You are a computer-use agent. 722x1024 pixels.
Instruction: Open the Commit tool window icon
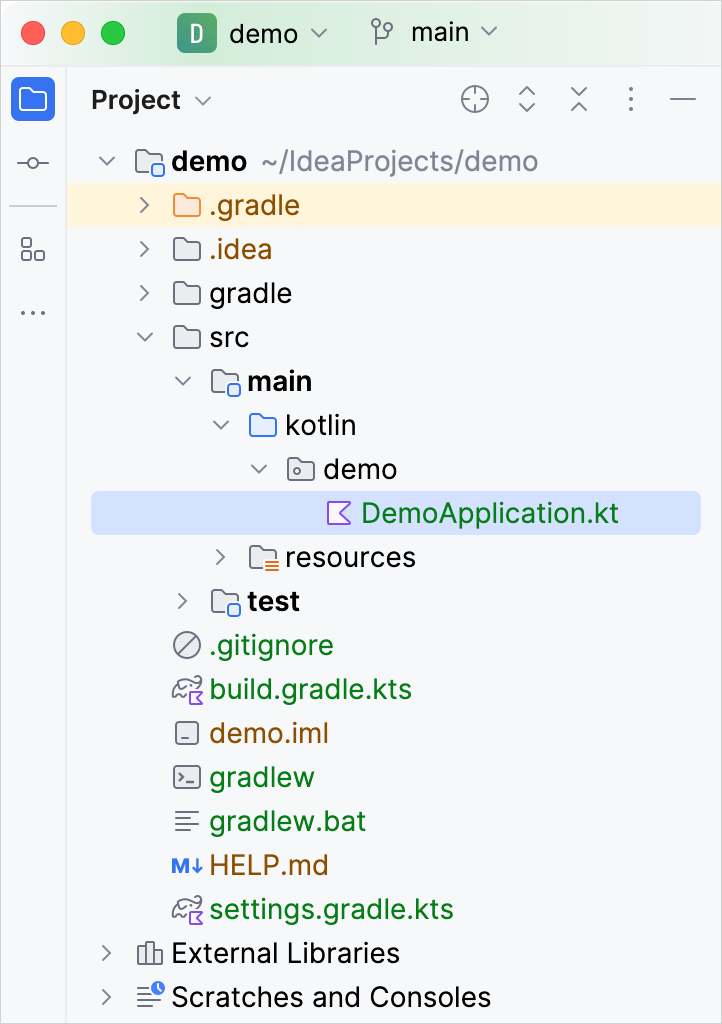(x=33, y=163)
